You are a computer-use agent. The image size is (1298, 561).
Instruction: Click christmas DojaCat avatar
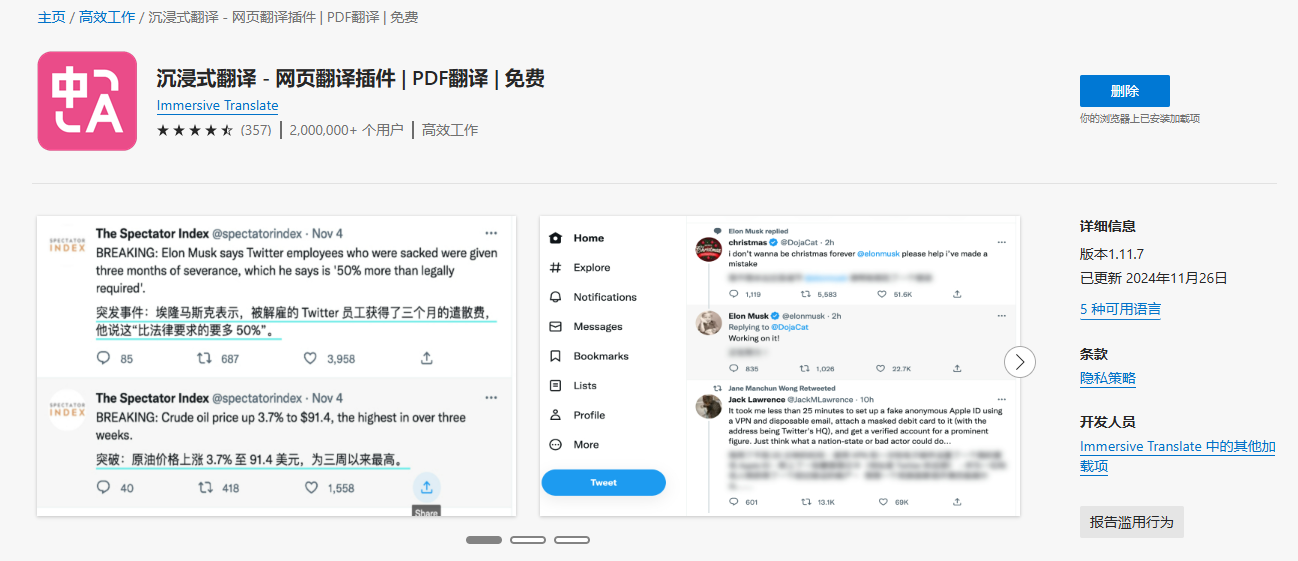pyautogui.click(x=709, y=250)
